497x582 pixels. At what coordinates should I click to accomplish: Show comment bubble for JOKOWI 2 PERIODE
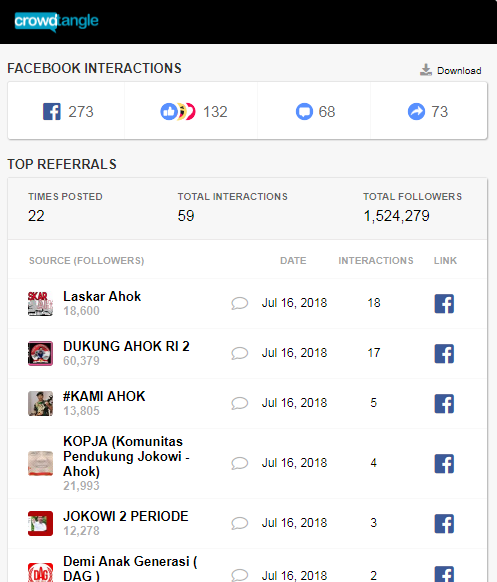pos(239,523)
